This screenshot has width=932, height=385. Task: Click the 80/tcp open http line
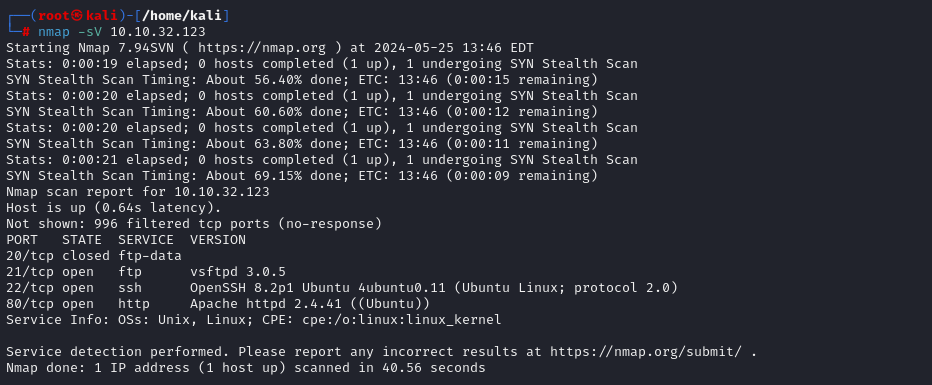(x=218, y=304)
